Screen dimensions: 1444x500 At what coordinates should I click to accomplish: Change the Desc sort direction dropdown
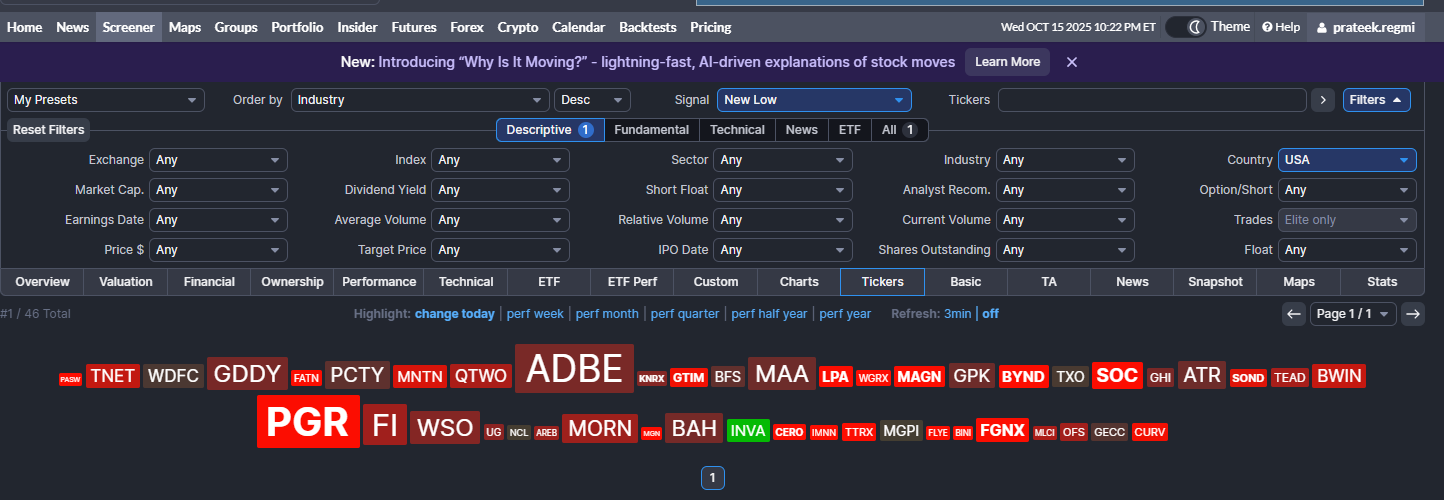tap(592, 100)
